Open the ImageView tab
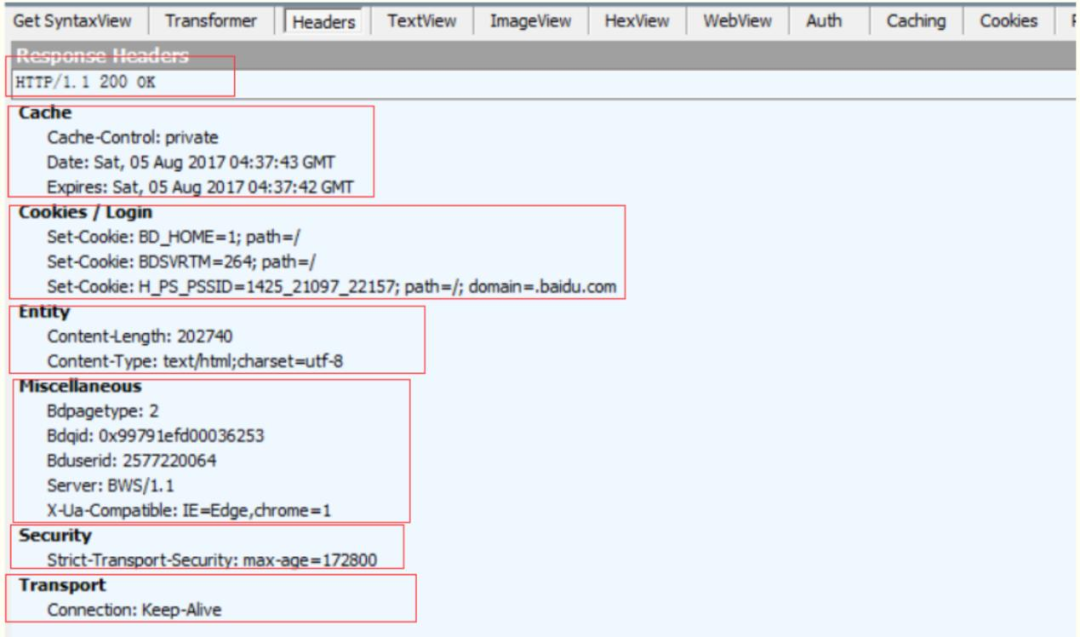The image size is (1080, 637). [x=530, y=21]
